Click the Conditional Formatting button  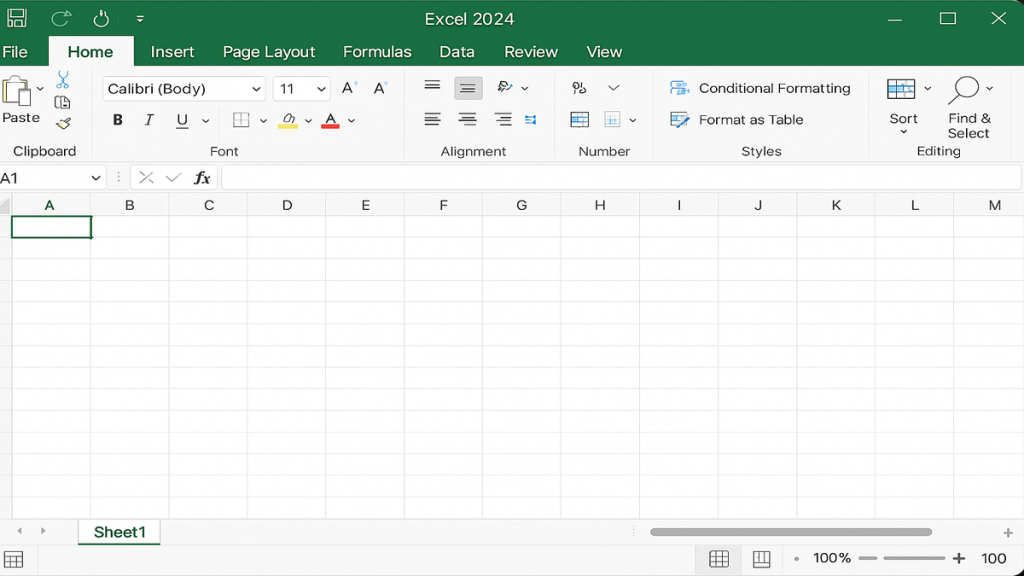760,88
